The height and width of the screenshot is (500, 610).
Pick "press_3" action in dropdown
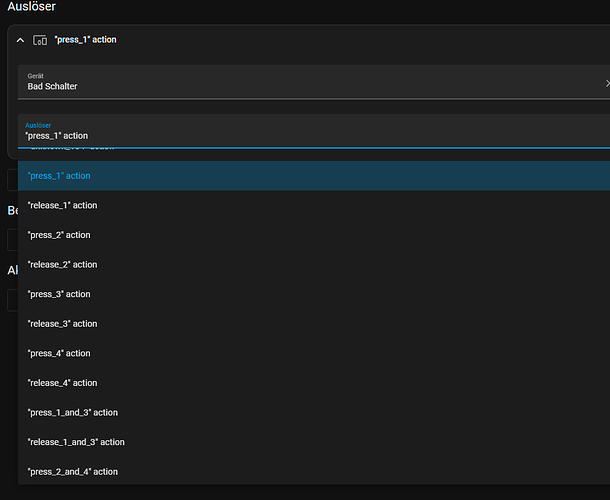314,294
